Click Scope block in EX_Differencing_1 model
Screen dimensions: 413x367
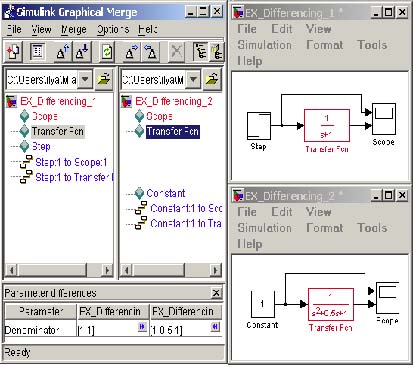384,119
